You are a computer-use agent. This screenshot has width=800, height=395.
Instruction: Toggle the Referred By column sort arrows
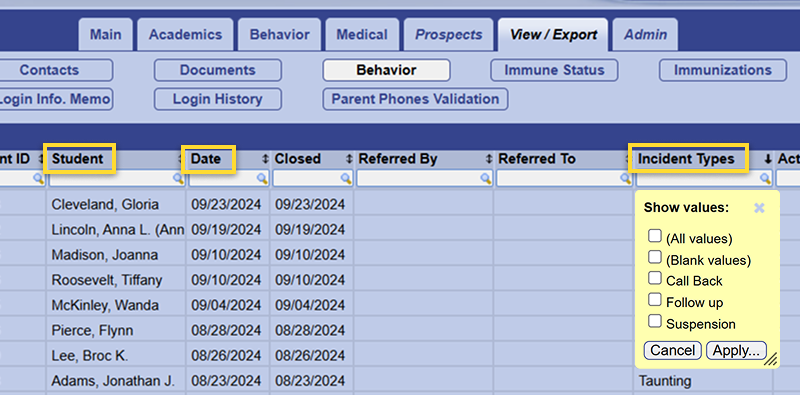tap(489, 159)
